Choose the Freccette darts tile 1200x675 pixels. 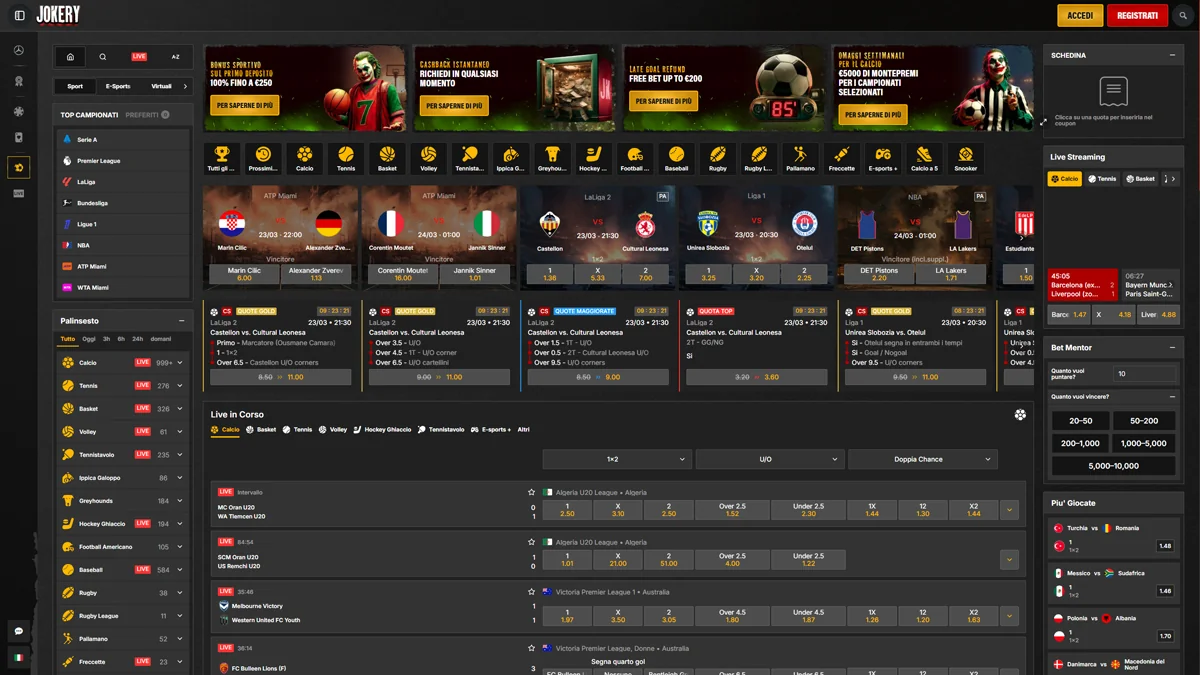tap(842, 158)
